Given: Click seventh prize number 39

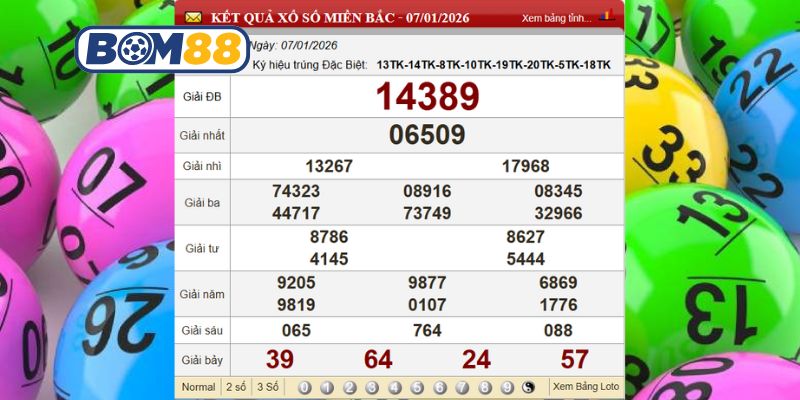Looking at the screenshot, I should pyautogui.click(x=280, y=360).
